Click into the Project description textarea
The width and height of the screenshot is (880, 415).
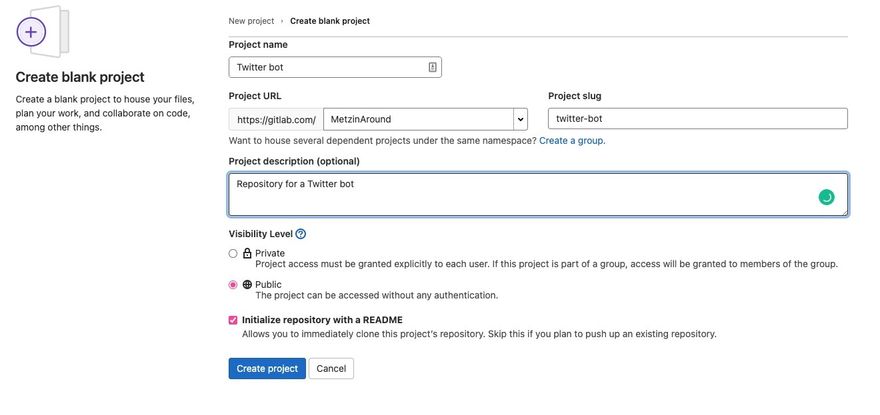pyautogui.click(x=520, y=195)
